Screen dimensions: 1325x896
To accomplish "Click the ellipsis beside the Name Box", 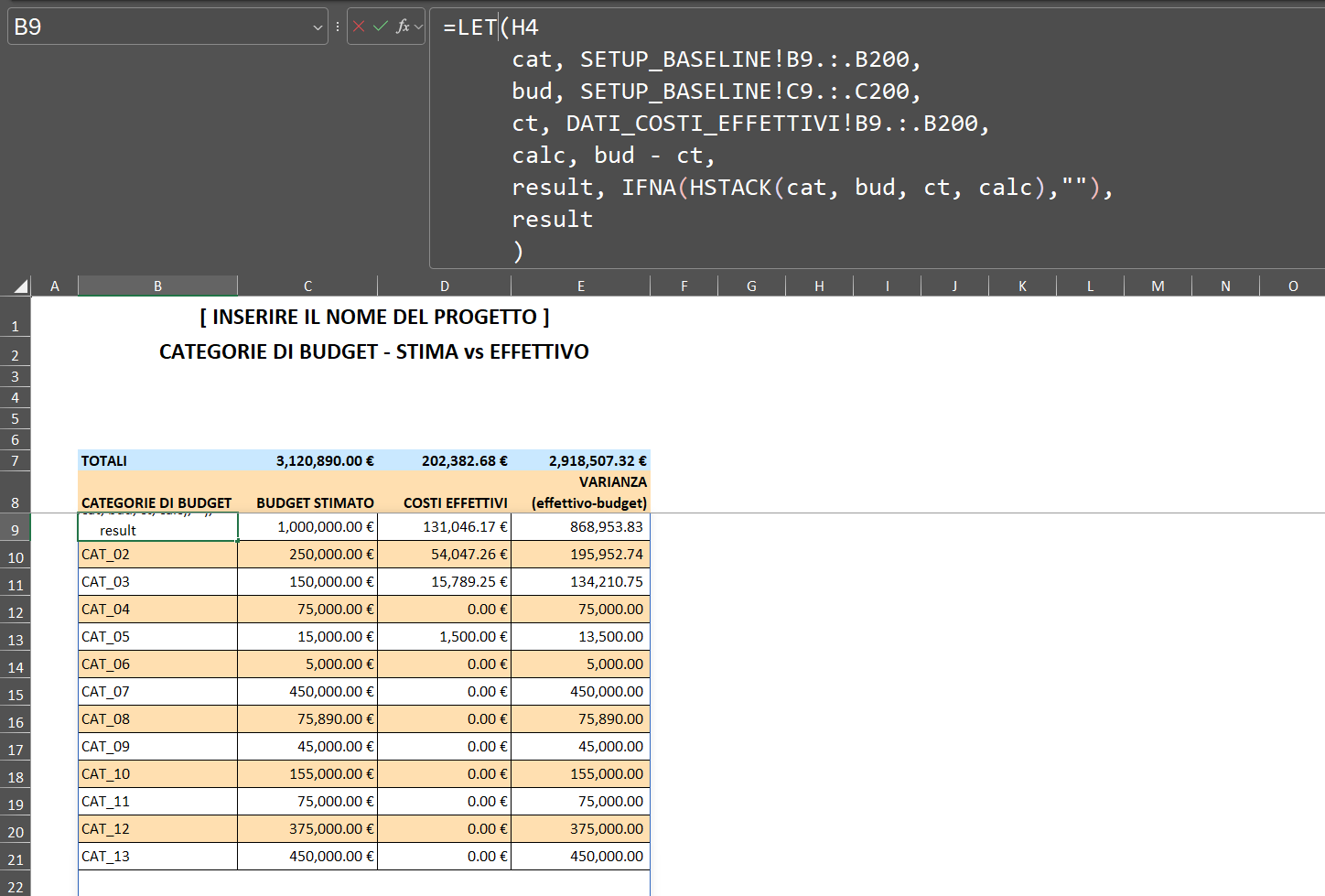I will click(338, 26).
